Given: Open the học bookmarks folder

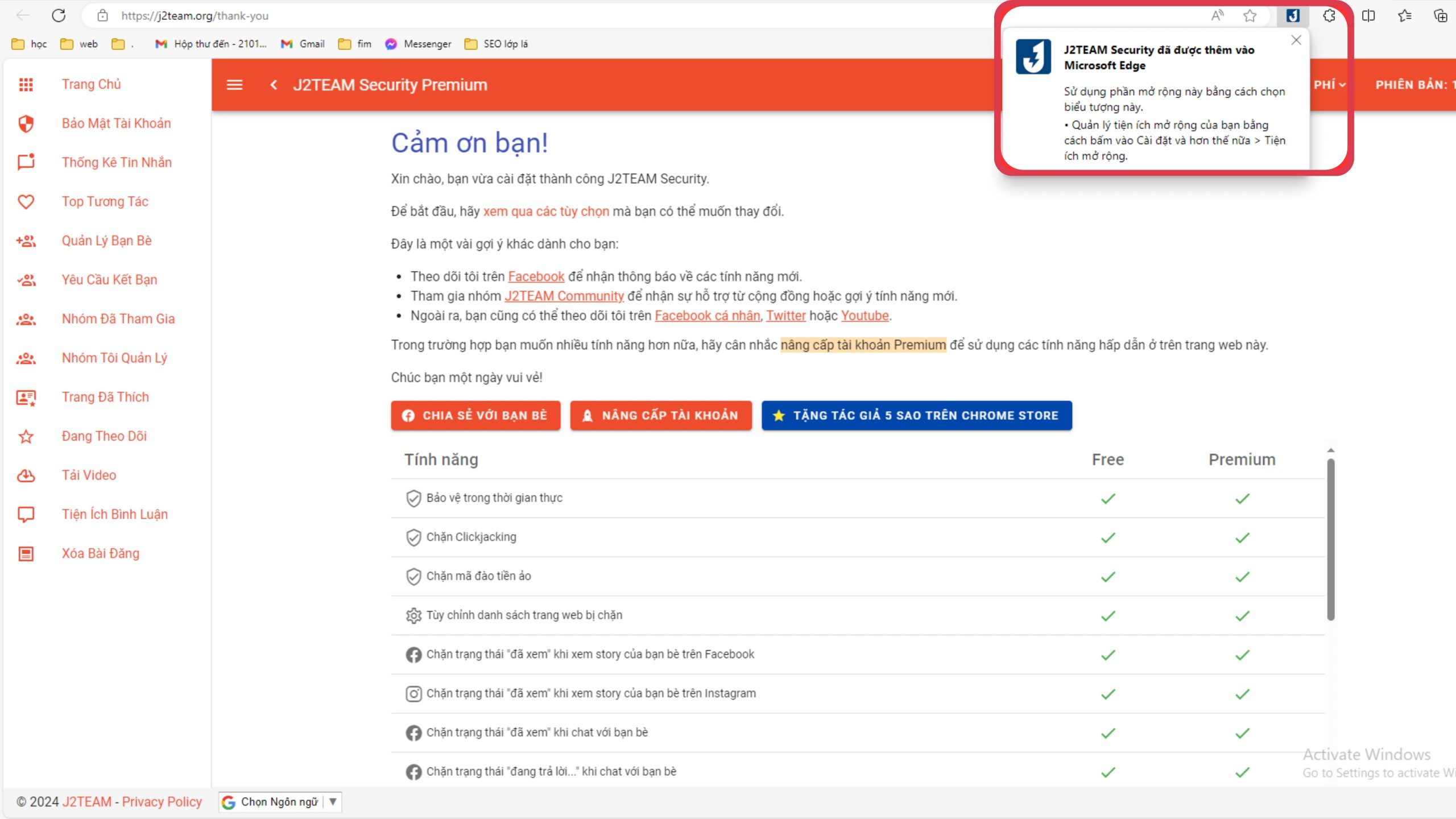Looking at the screenshot, I should pos(30,44).
